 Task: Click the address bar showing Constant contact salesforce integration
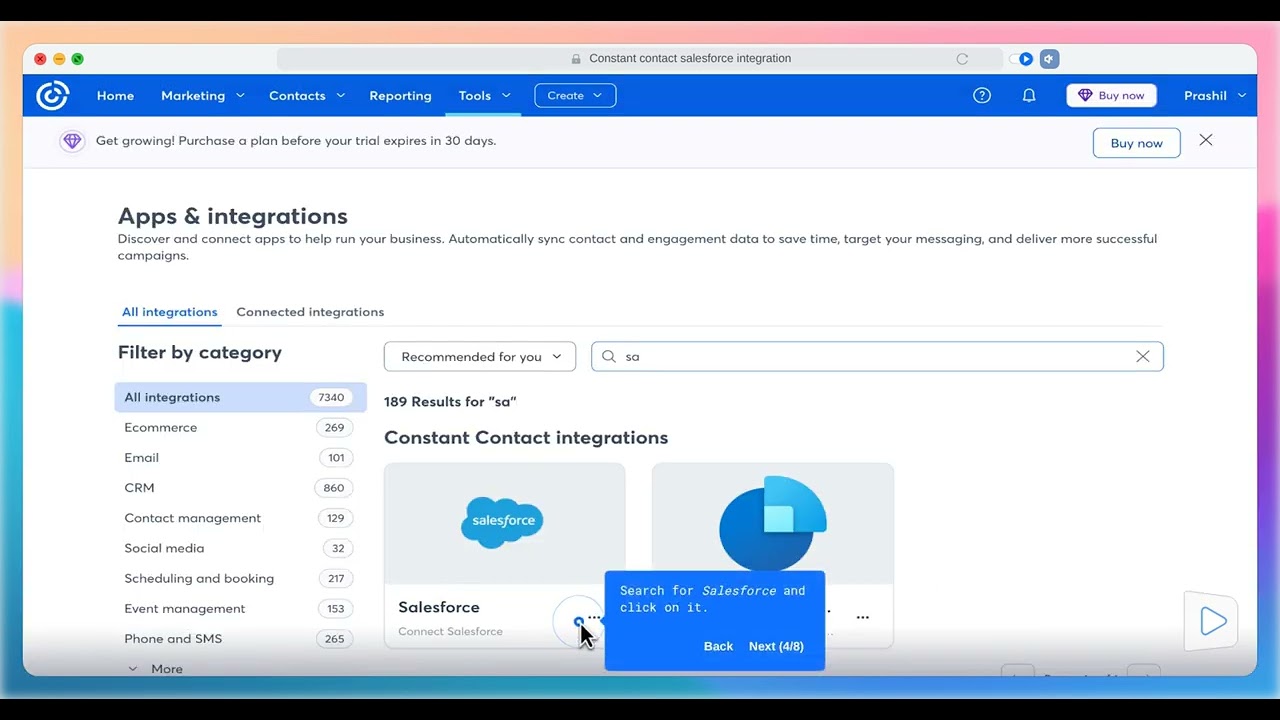(x=640, y=59)
